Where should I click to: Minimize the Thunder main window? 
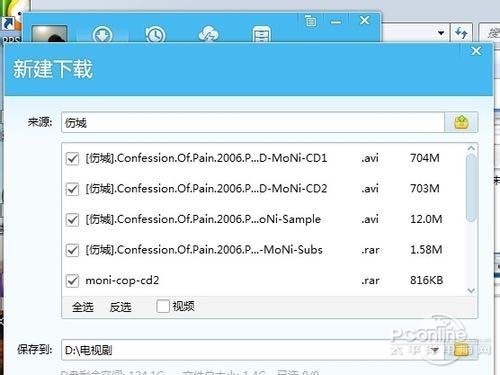tap(336, 22)
